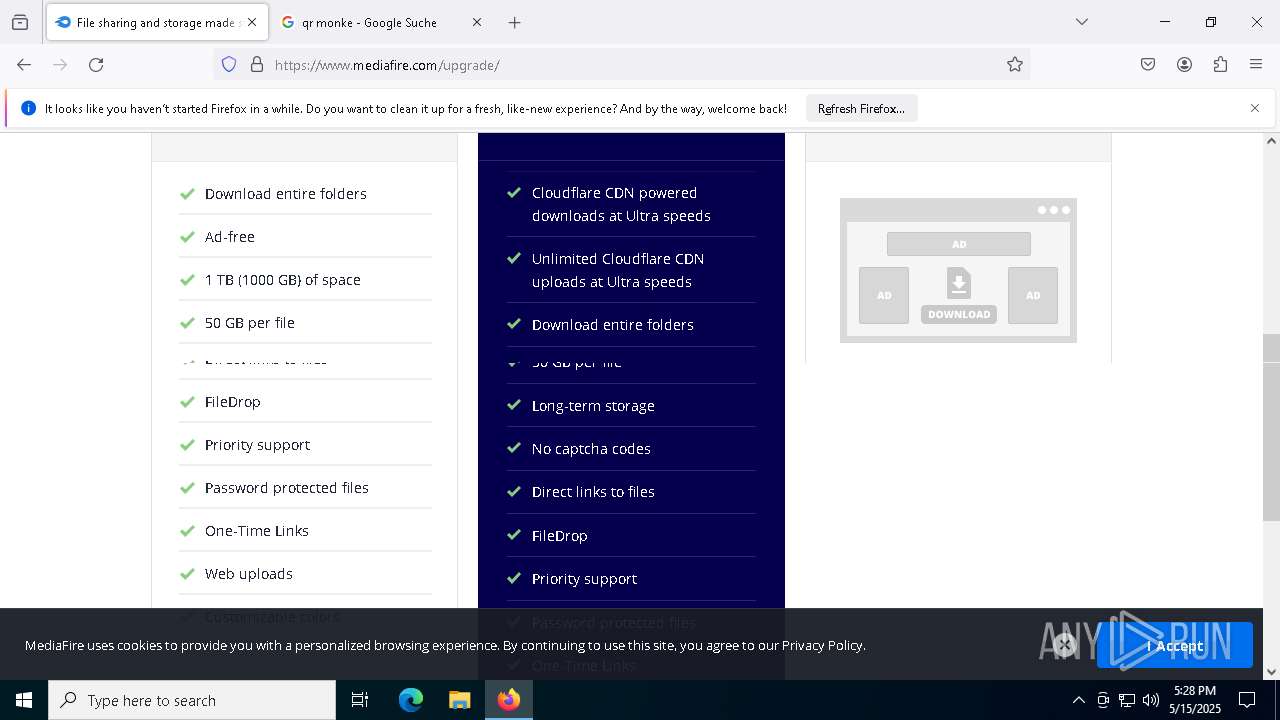Close the cookie banner with X icon
The height and width of the screenshot is (720, 1280).
tap(1065, 645)
